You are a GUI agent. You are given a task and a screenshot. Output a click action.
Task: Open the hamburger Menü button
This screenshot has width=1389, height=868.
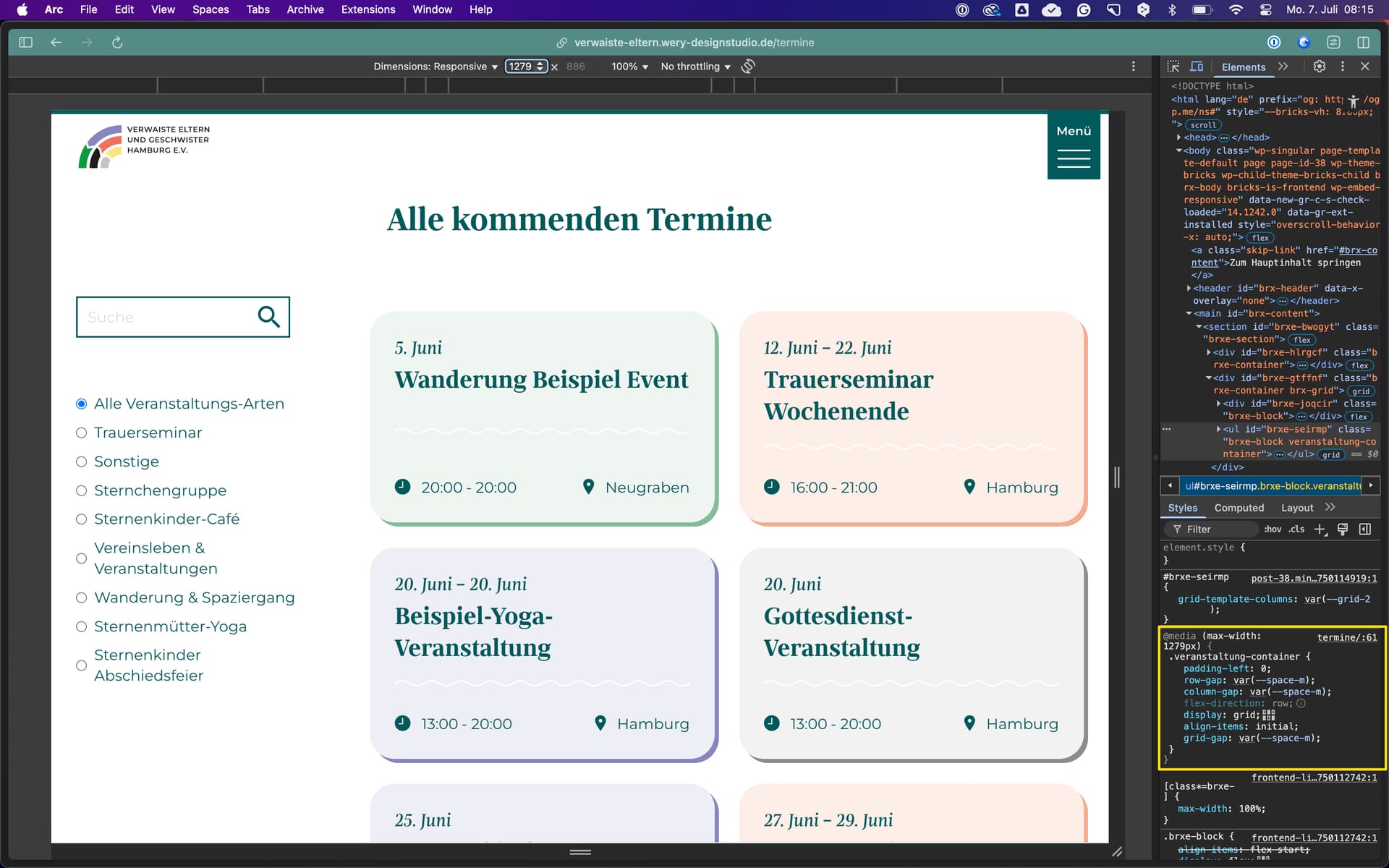click(1074, 145)
